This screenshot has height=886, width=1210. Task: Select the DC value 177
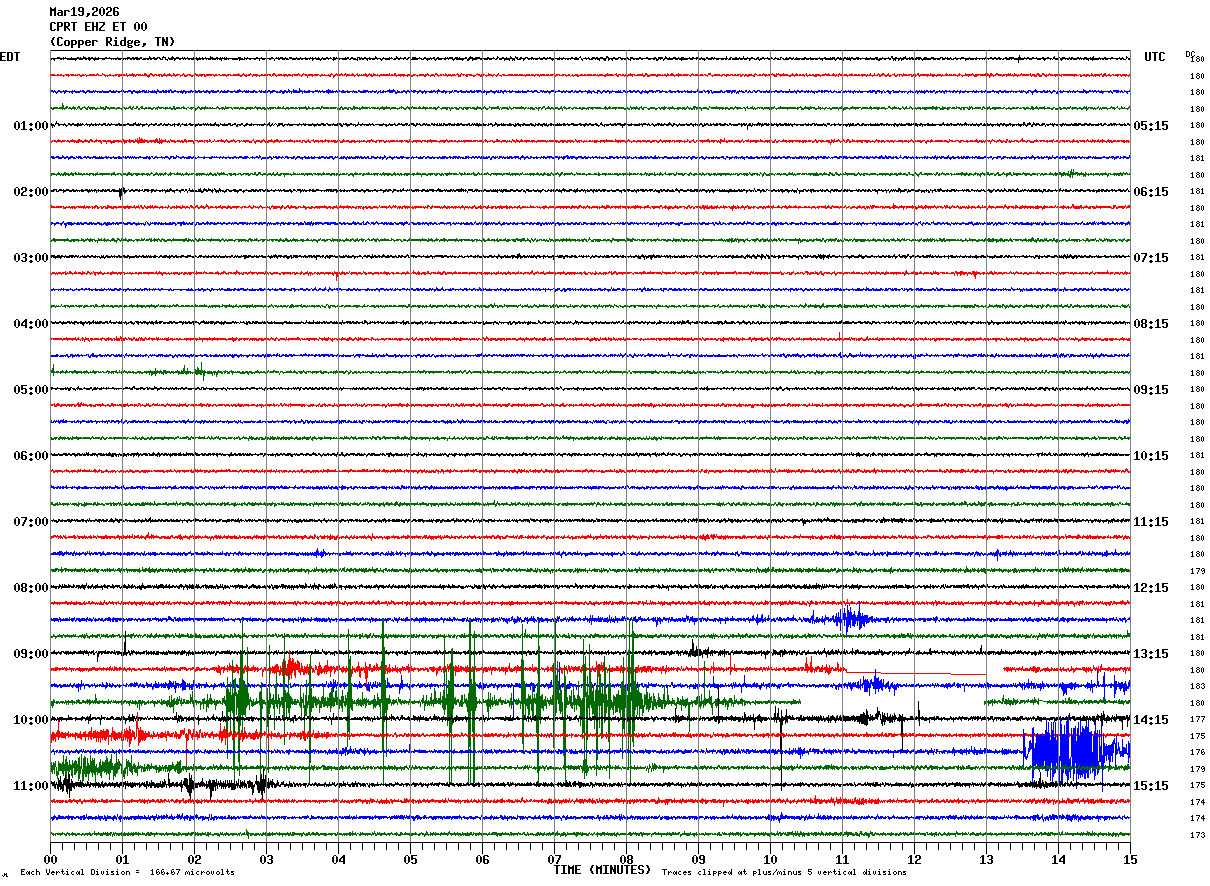click(1197, 719)
